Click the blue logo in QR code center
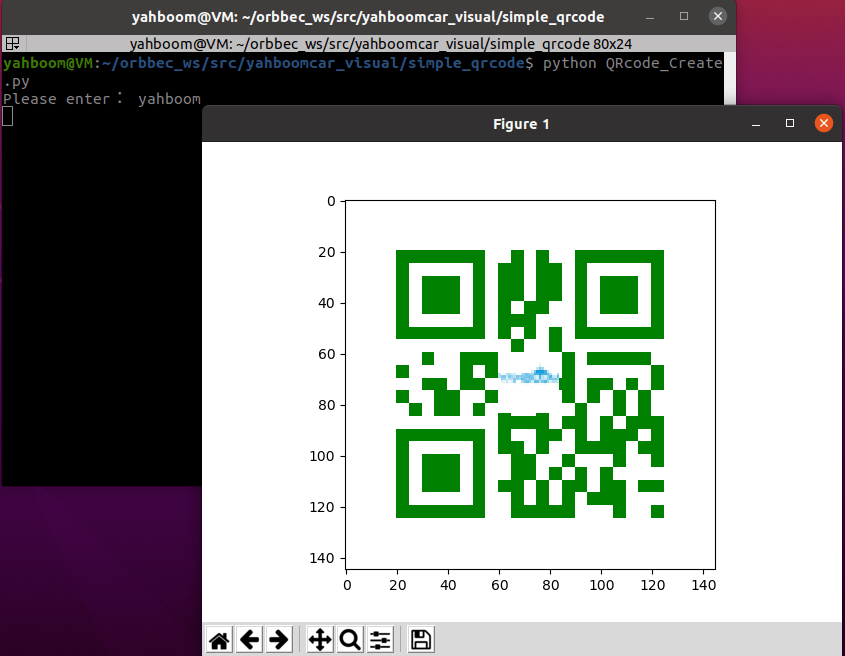 [529, 375]
